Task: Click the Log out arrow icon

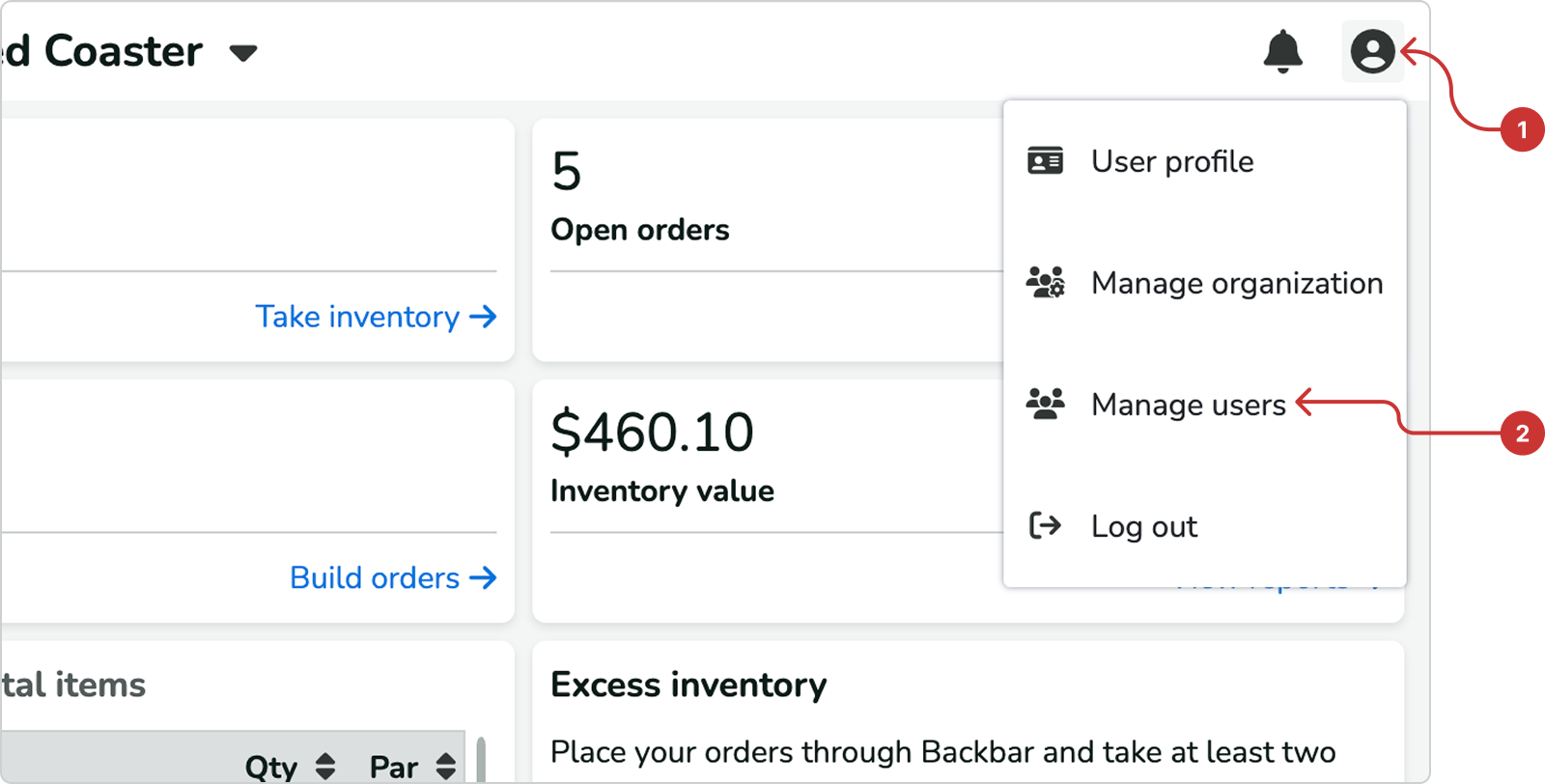Action: coord(1045,525)
